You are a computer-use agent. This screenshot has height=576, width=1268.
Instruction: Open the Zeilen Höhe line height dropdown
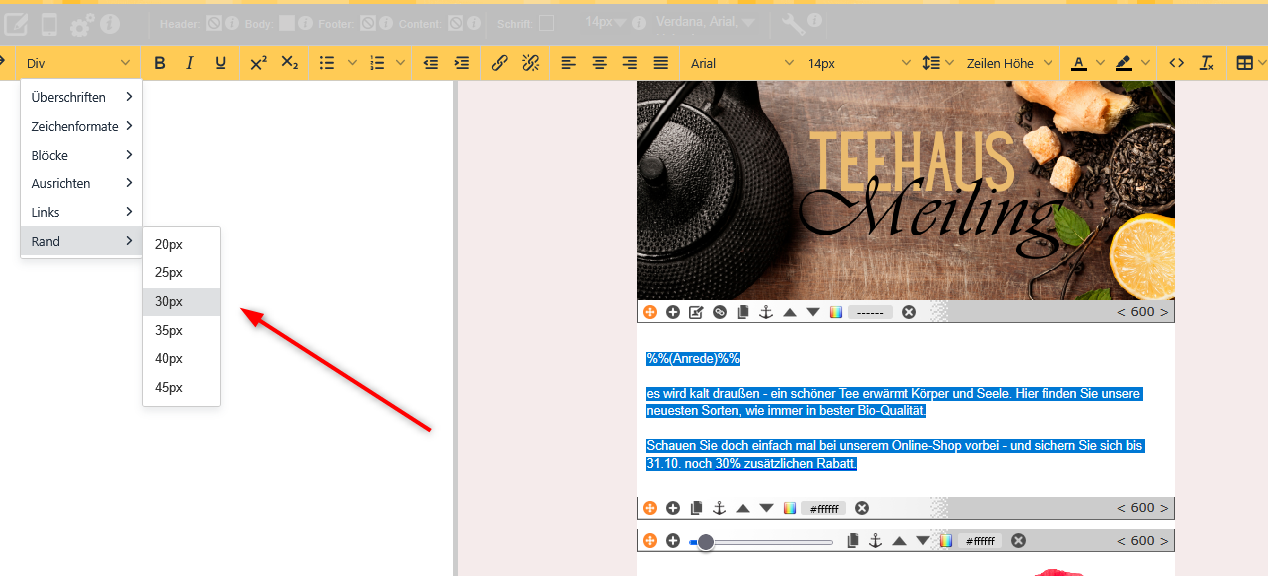tap(1008, 63)
